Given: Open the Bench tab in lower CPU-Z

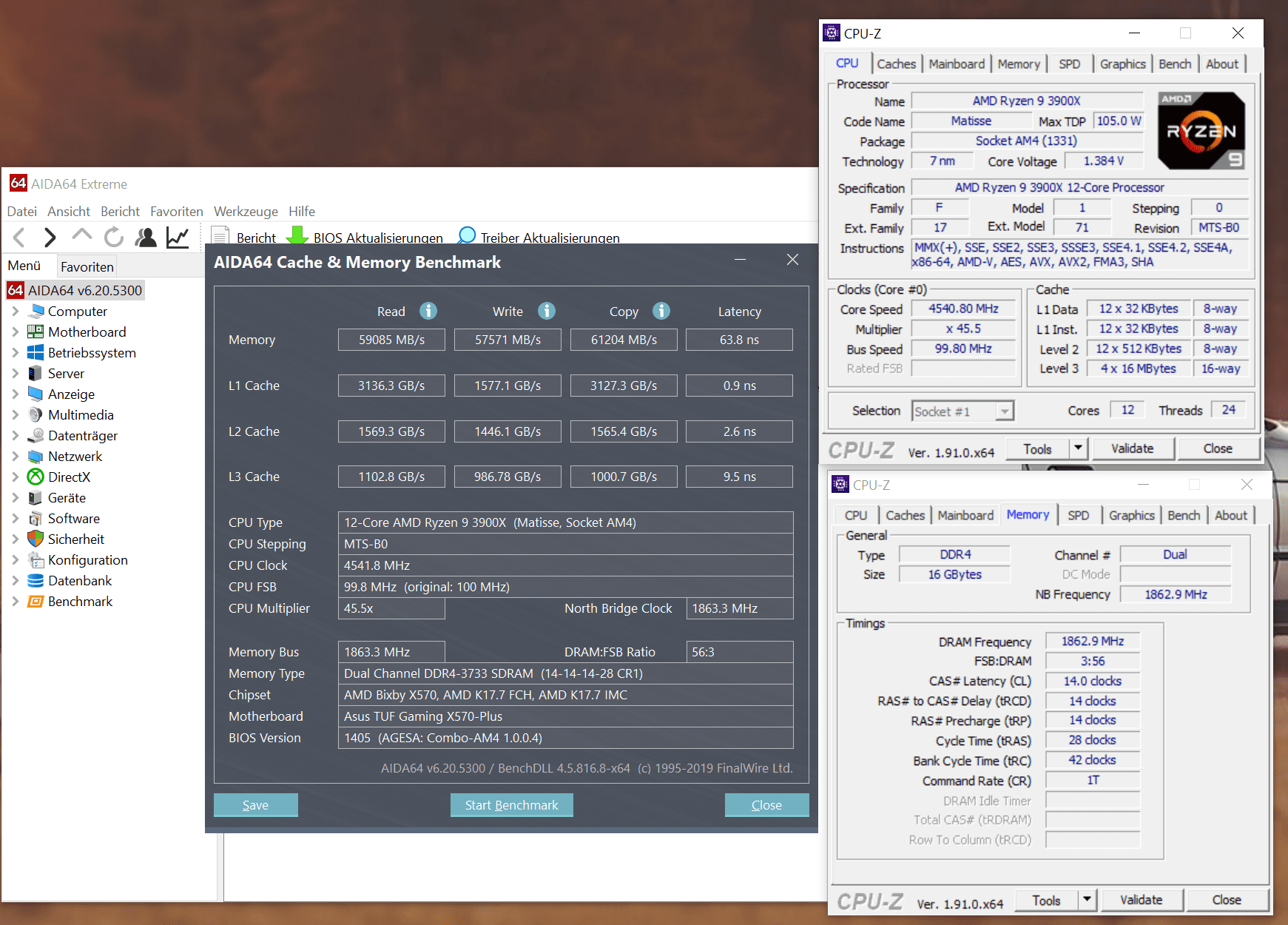Looking at the screenshot, I should click(x=1184, y=515).
